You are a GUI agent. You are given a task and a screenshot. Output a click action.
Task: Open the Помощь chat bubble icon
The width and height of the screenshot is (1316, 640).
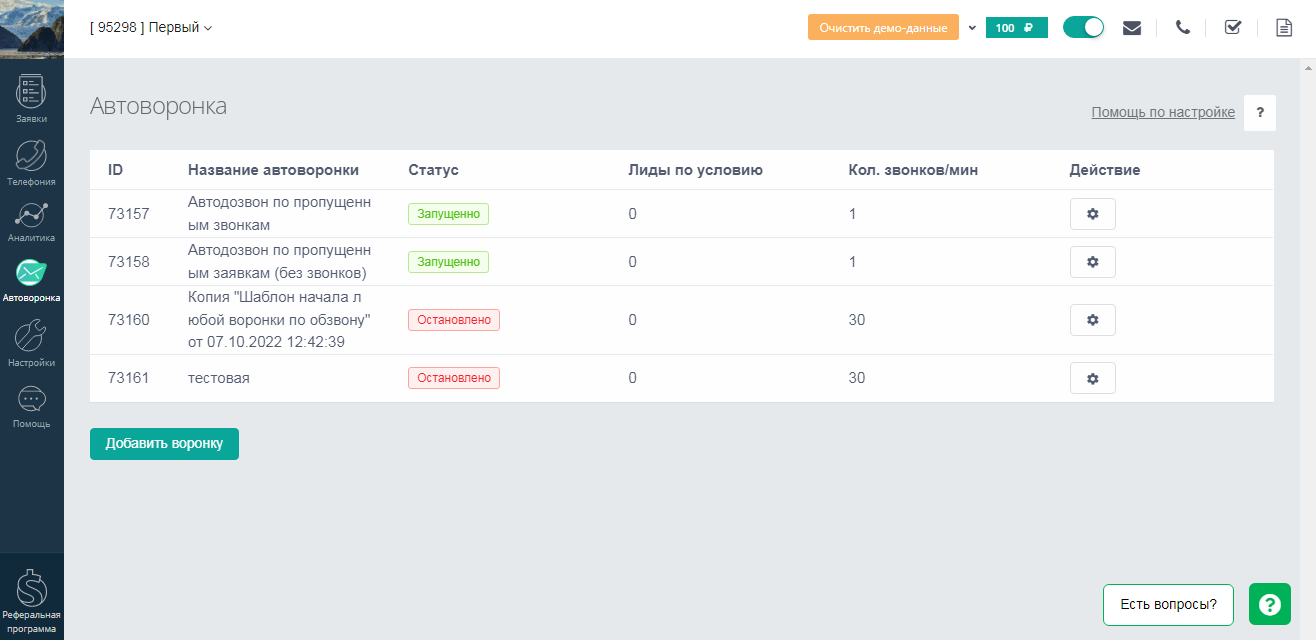(x=31, y=405)
